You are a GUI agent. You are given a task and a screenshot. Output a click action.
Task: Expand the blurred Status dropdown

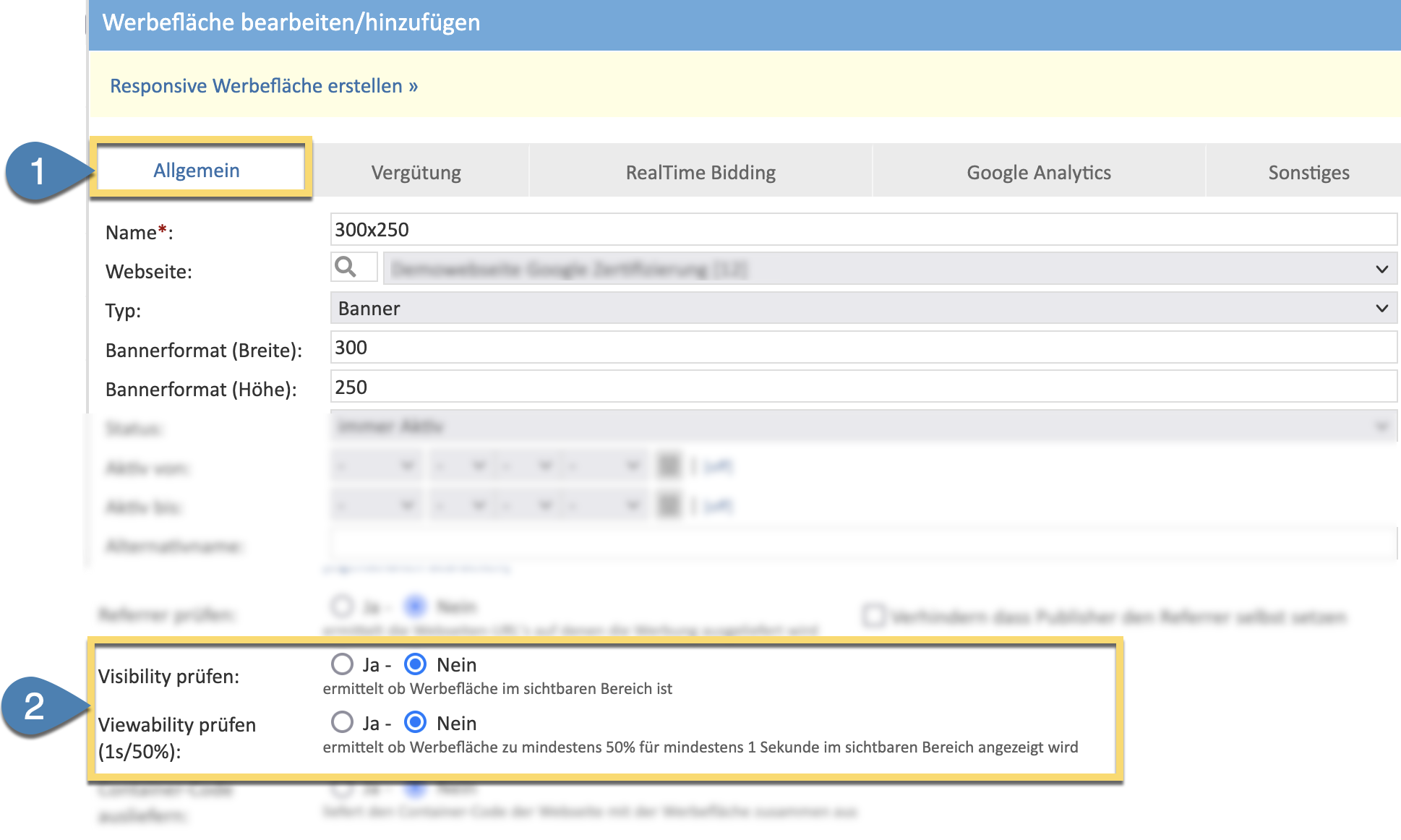863,427
